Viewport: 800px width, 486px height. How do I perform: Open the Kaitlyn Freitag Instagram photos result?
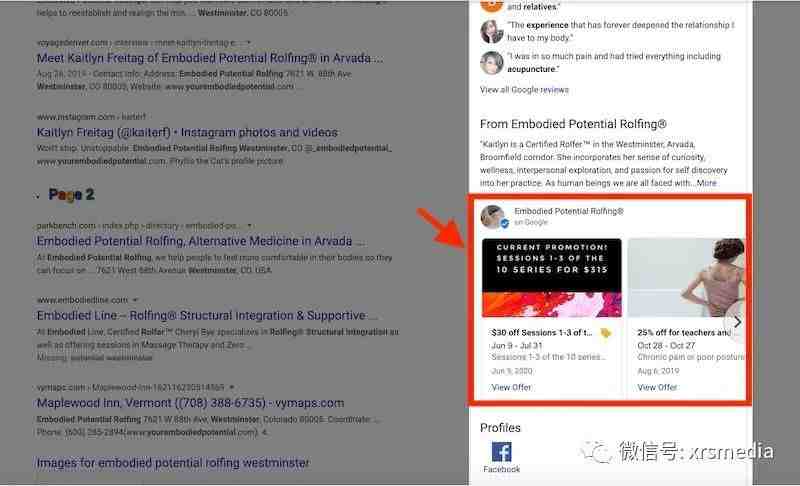click(x=187, y=133)
